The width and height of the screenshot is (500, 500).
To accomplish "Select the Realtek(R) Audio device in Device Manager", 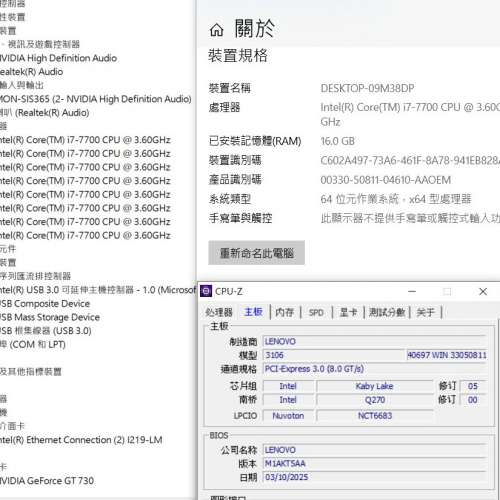I will coord(31,72).
